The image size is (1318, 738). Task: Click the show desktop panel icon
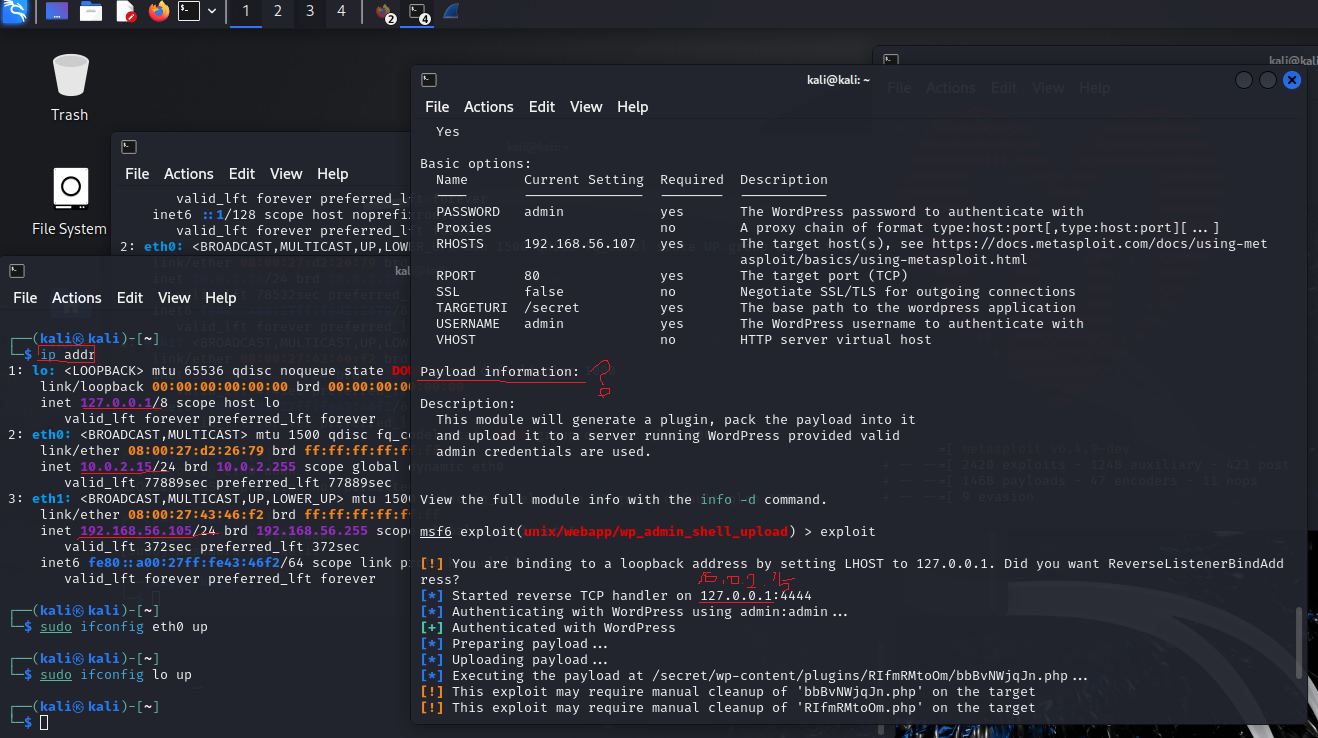tap(57, 12)
